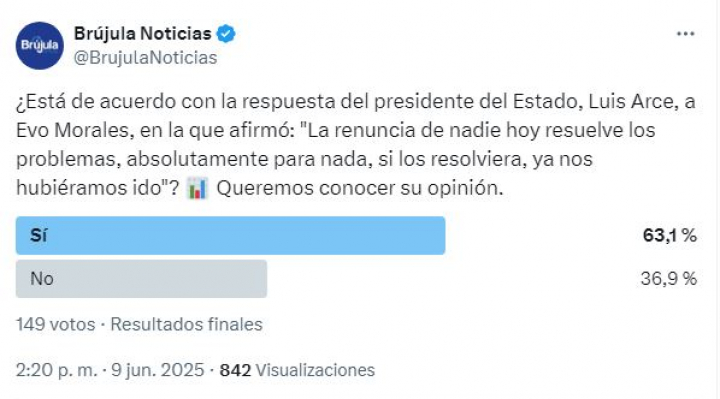Open the three-dots more options menu
Screen dimensions: 720x399
686,34
